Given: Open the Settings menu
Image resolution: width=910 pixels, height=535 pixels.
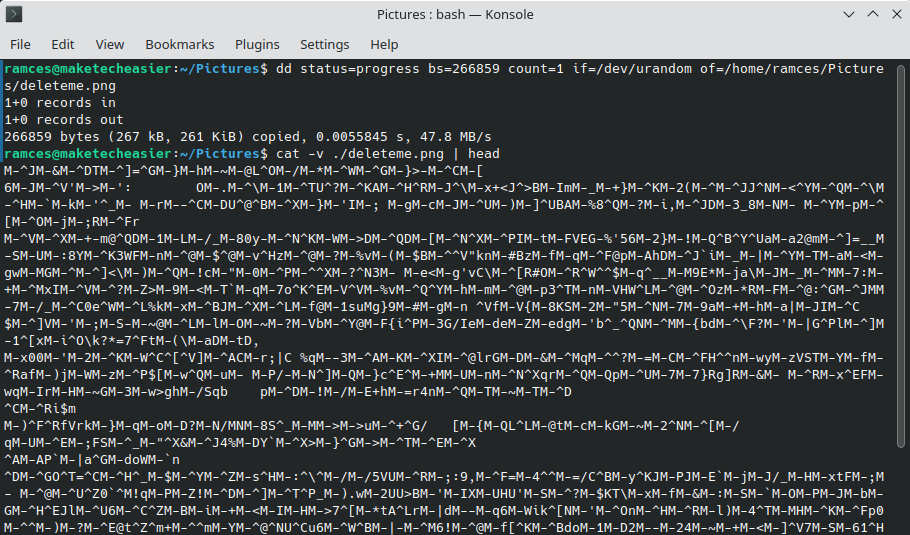Looking at the screenshot, I should tap(324, 45).
